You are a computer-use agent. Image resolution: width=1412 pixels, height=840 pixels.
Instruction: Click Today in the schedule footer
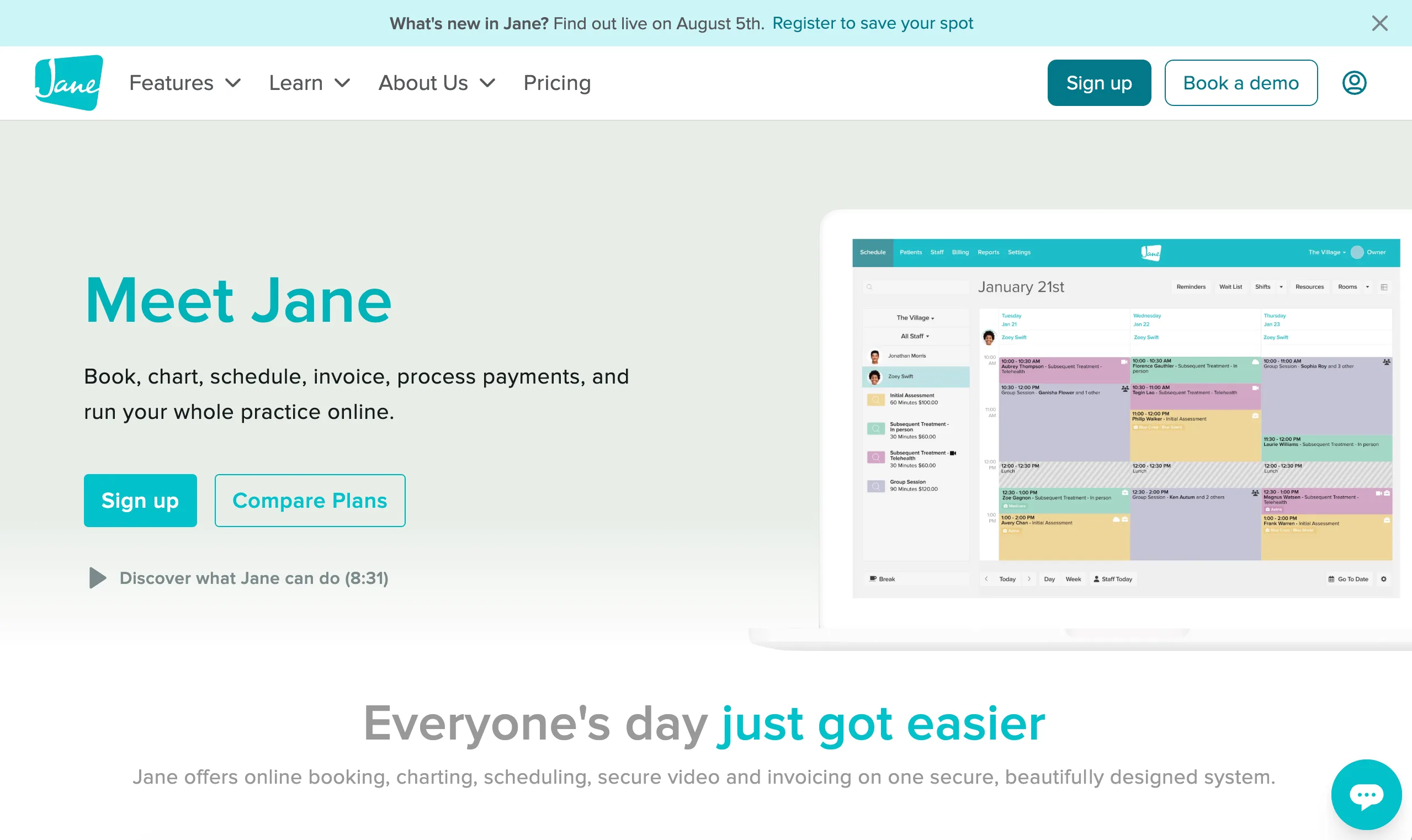point(1007,579)
